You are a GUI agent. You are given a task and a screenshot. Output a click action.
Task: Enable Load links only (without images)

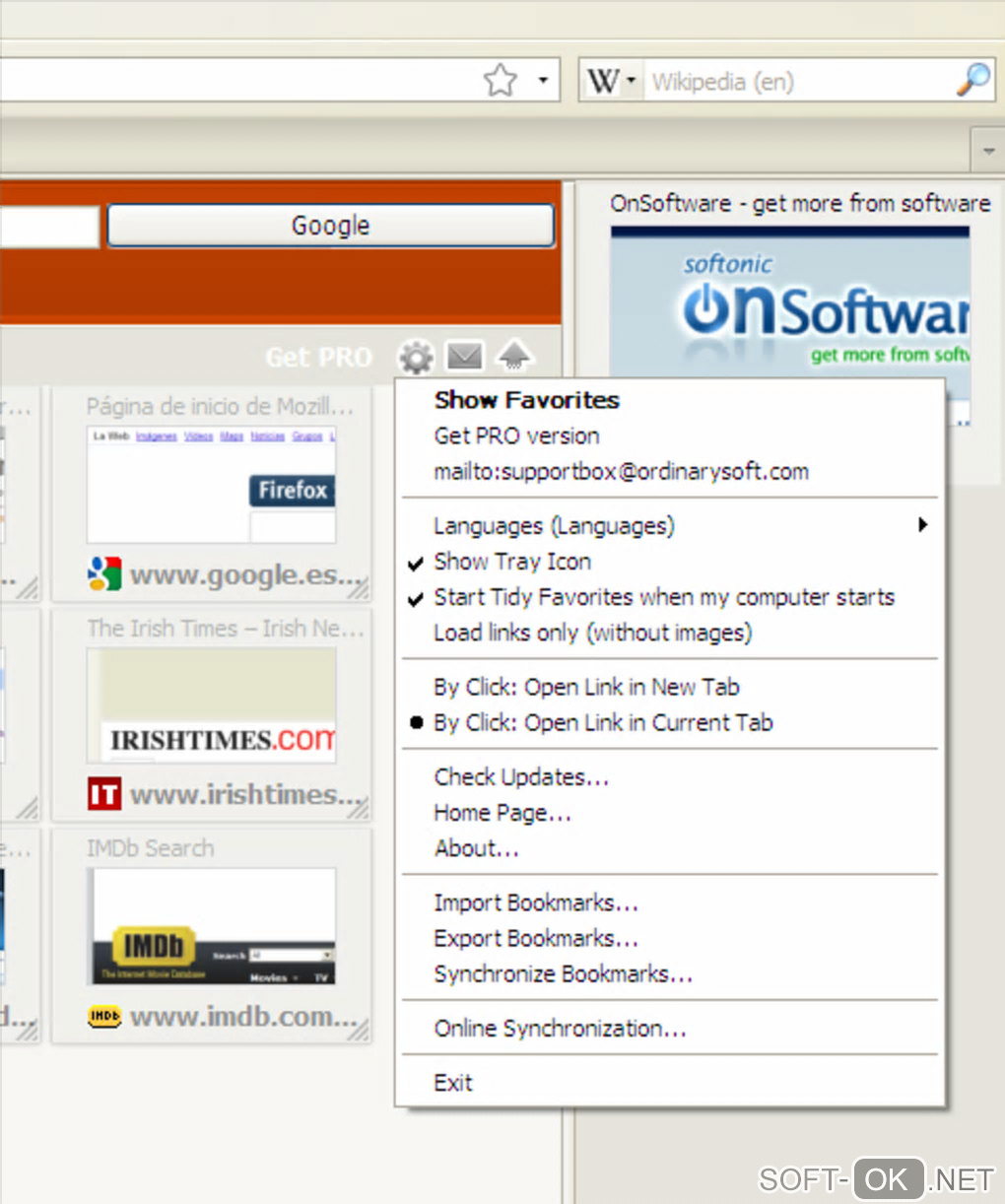(670, 632)
